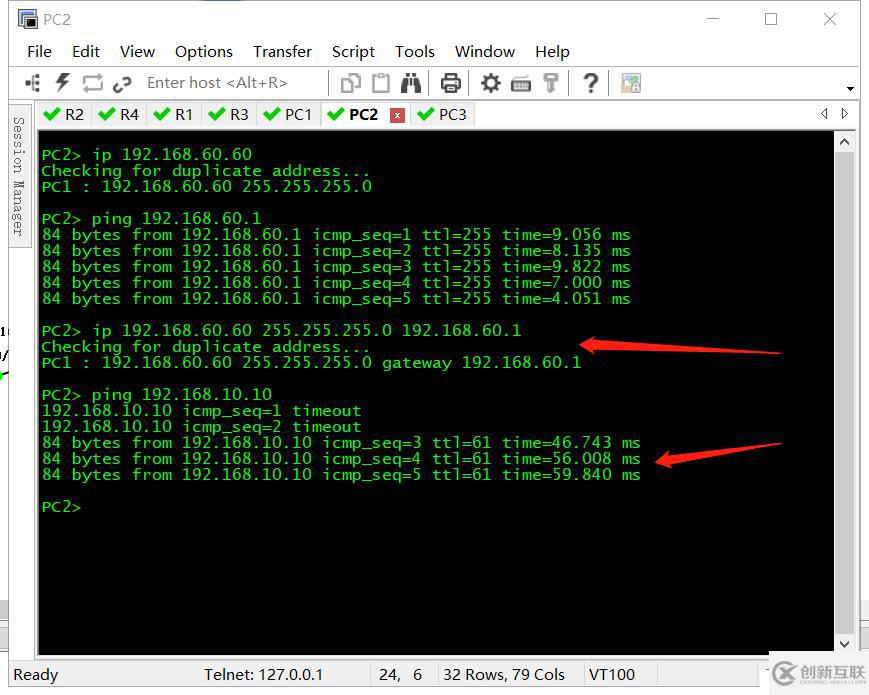Switch to the PC3 session tab
Viewport: 869px width, 695px height.
(442, 115)
